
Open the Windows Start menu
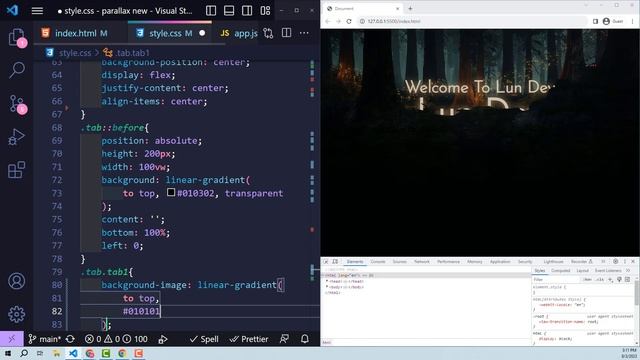[8, 353]
